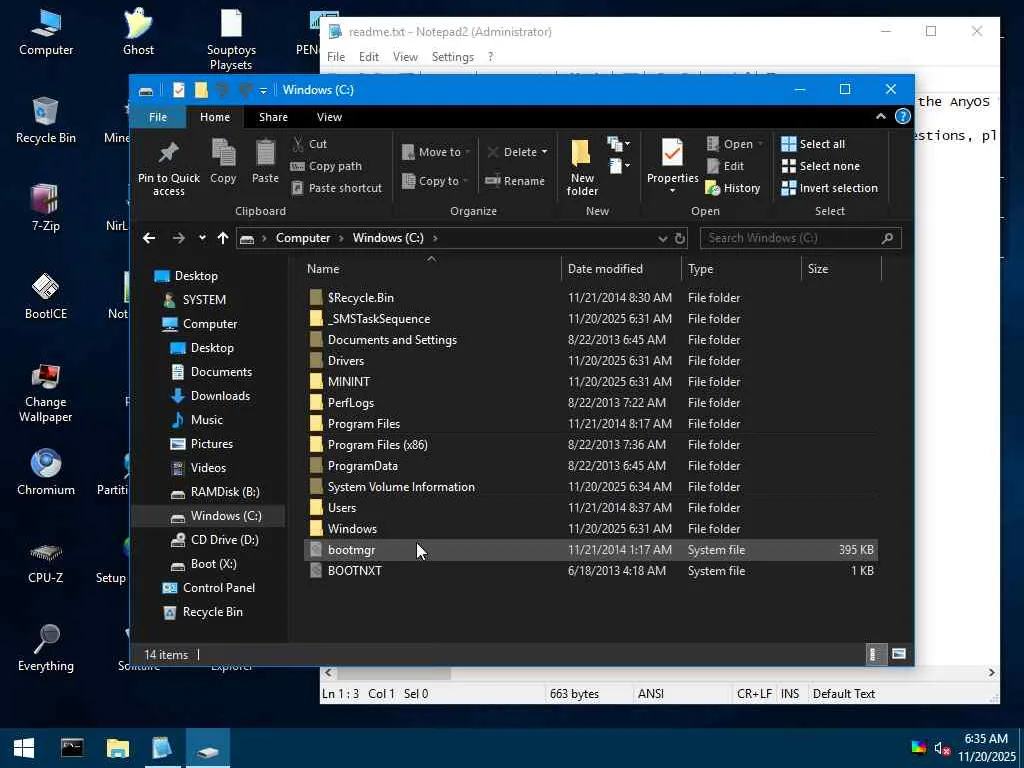Click Default Text in Notepad2 status bar

coord(844,694)
